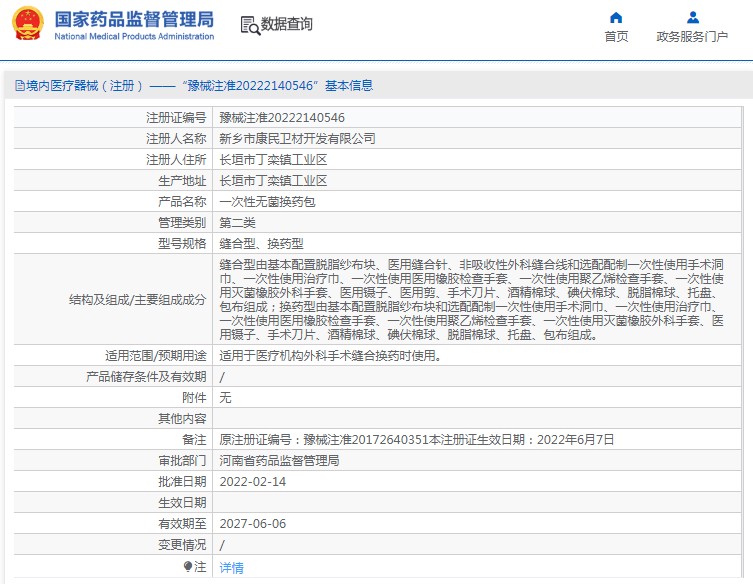Click the document icon before 境内医疗器械
The width and height of the screenshot is (753, 584).
(x=20, y=86)
